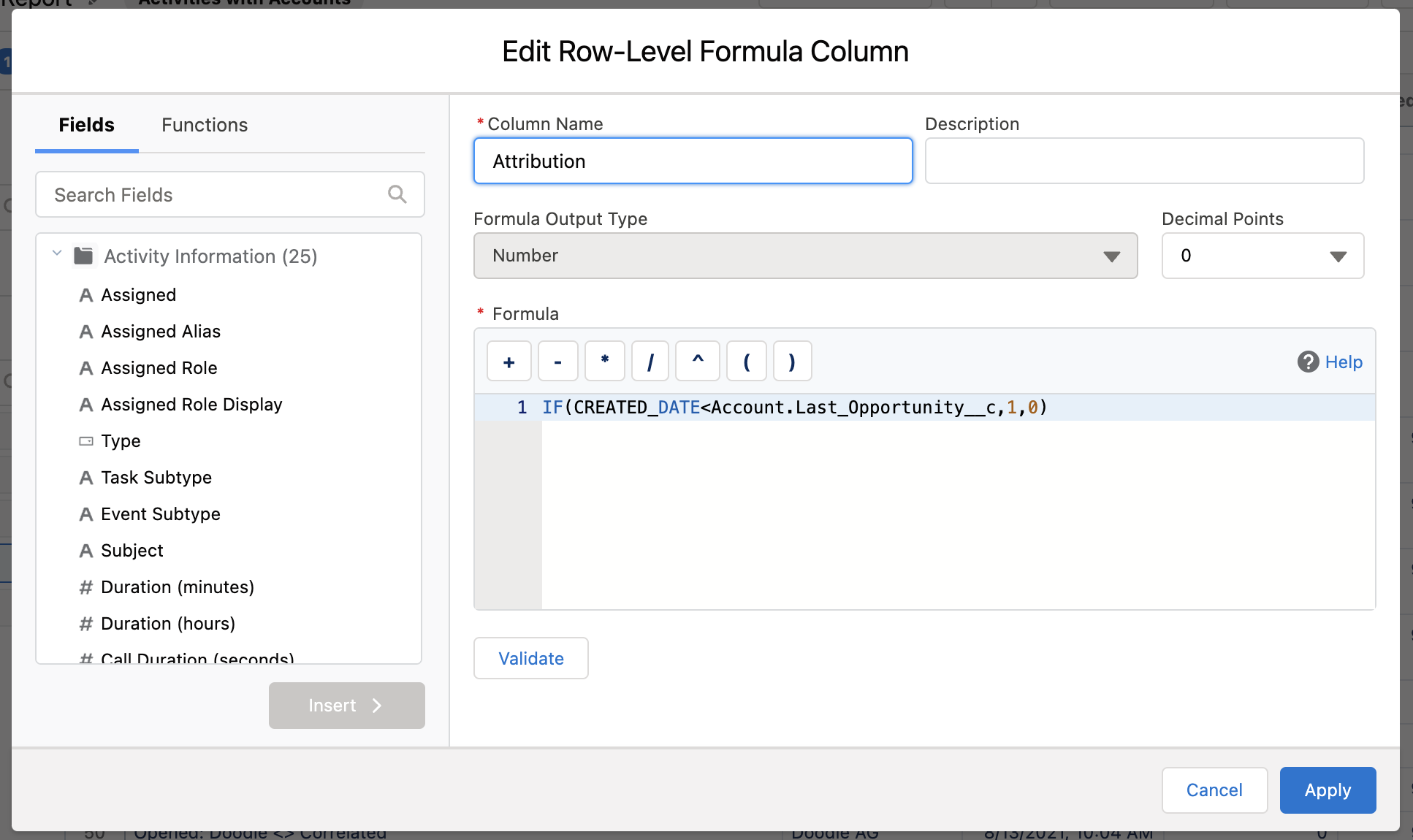This screenshot has height=840, width=1413.
Task: Insert a close parenthesis
Action: 792,362
